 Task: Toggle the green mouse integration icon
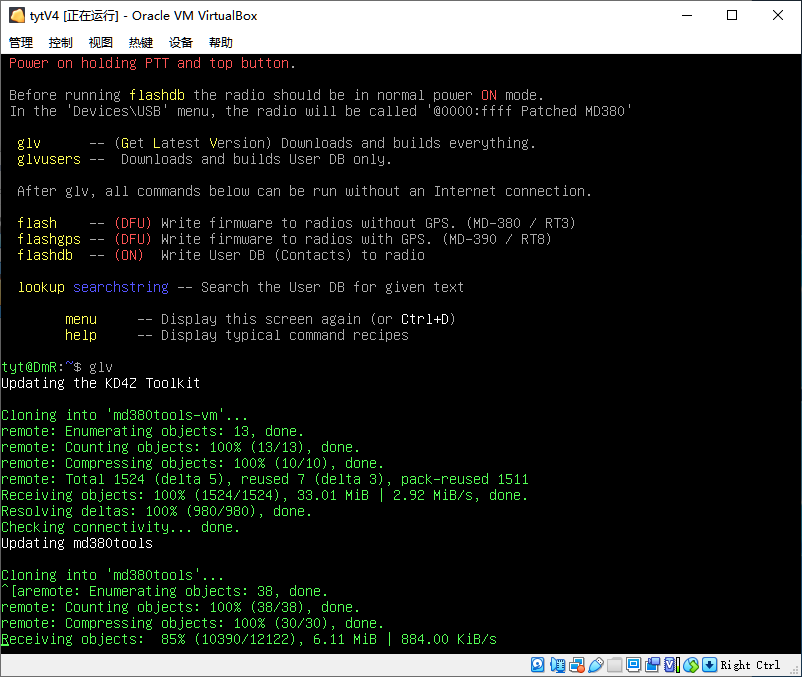(x=691, y=665)
